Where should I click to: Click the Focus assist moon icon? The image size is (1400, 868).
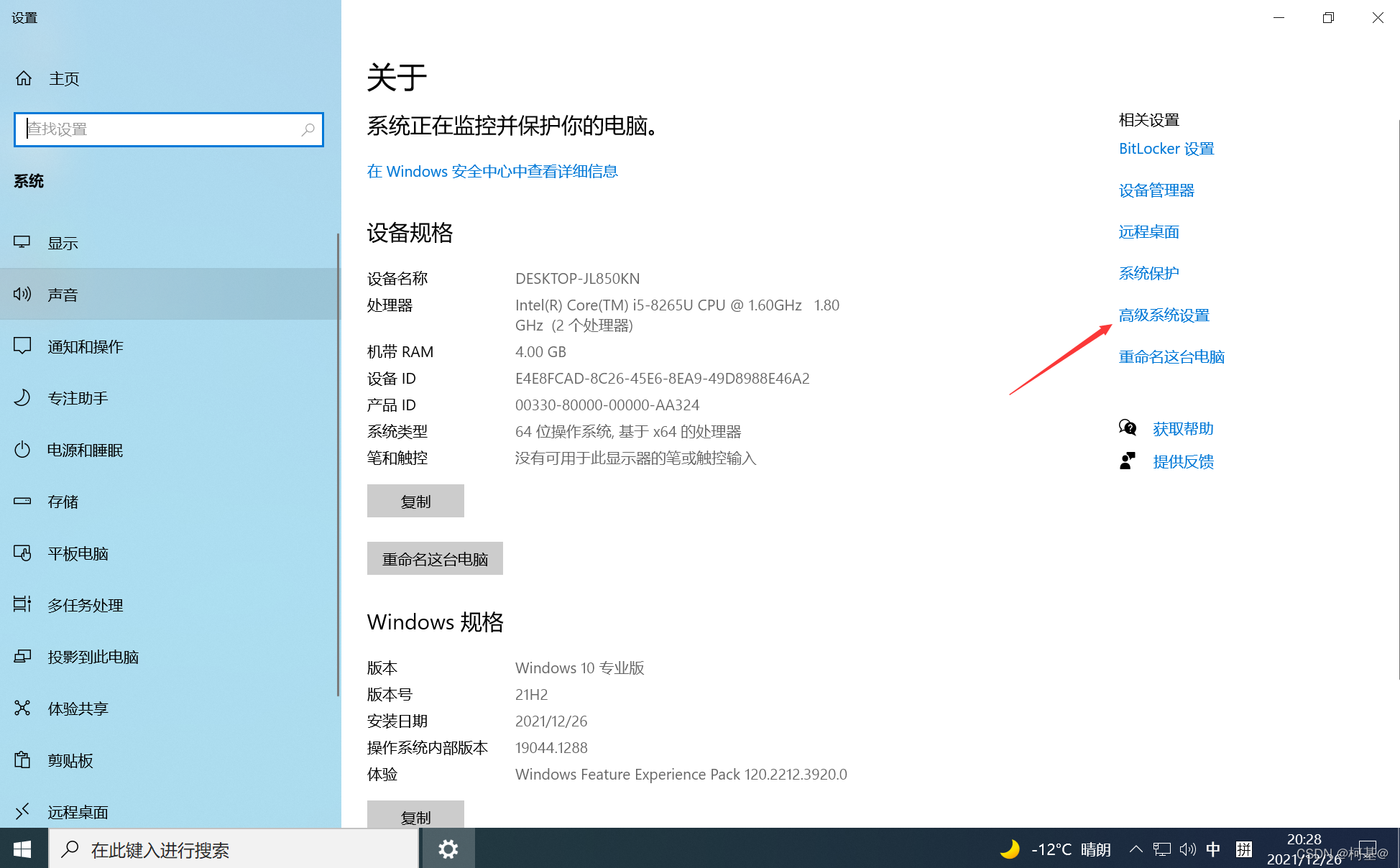coord(22,397)
